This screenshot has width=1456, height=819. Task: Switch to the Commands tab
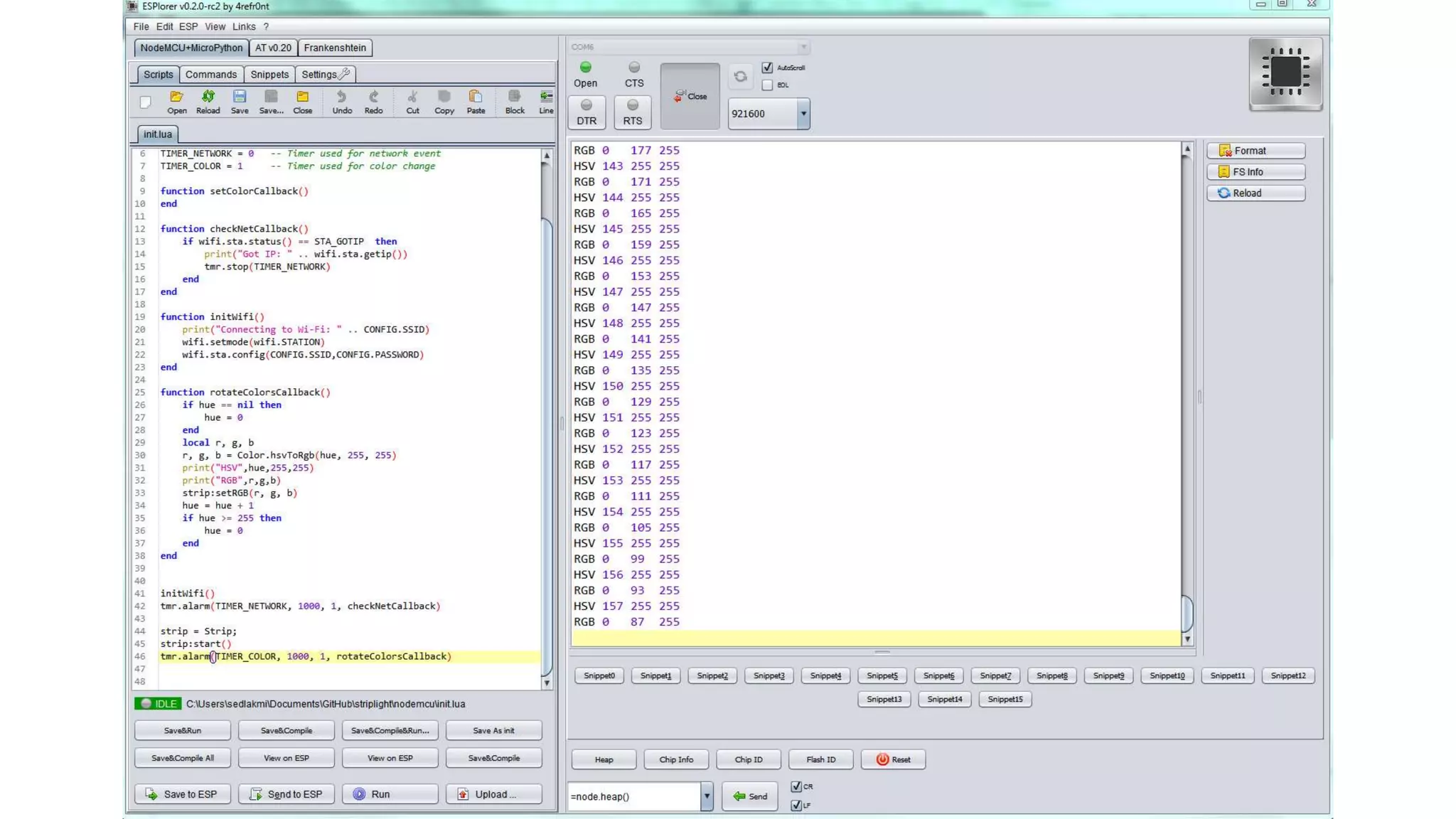click(x=211, y=74)
